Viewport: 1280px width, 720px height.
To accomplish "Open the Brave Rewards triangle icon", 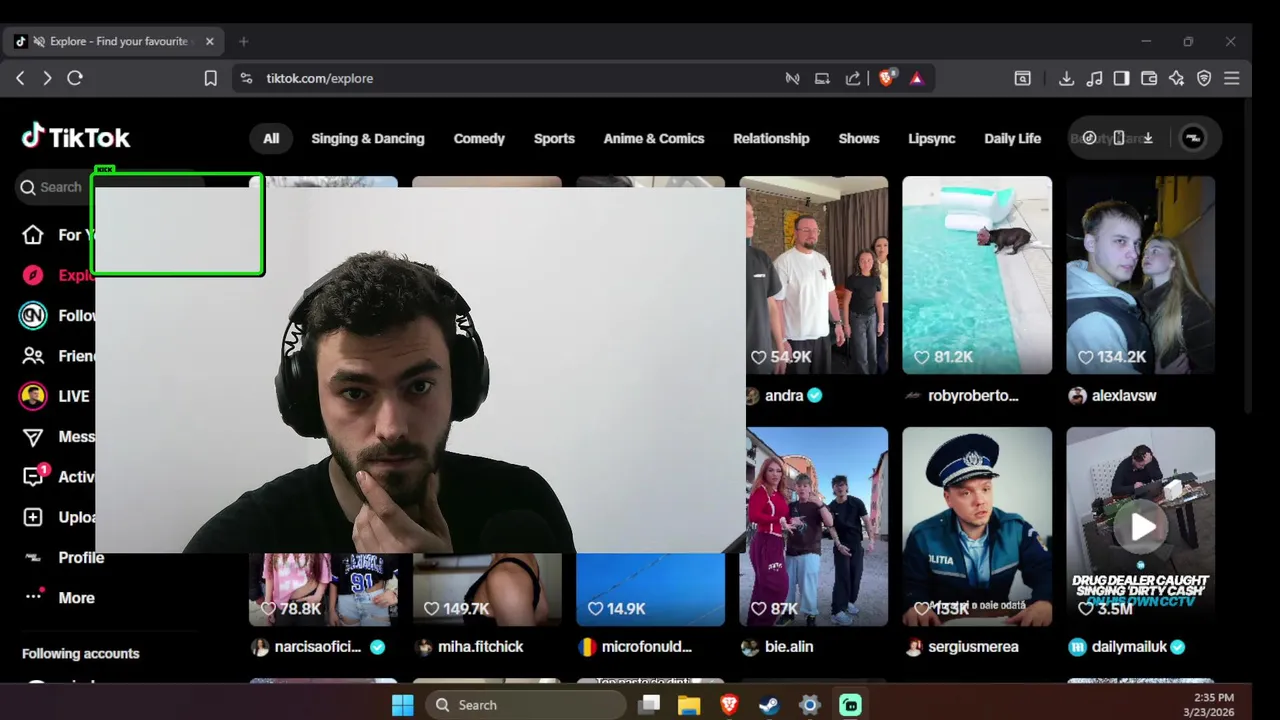I will pyautogui.click(x=917, y=78).
